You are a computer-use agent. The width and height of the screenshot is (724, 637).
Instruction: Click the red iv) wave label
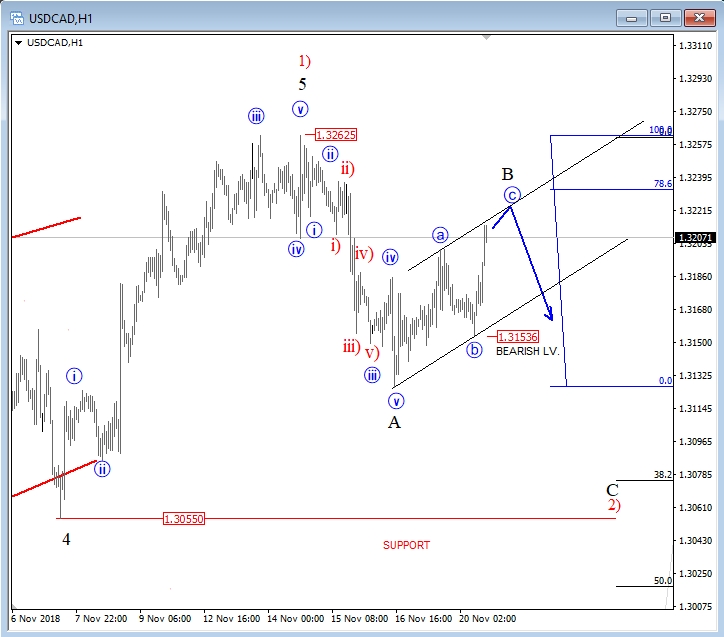pos(364,253)
